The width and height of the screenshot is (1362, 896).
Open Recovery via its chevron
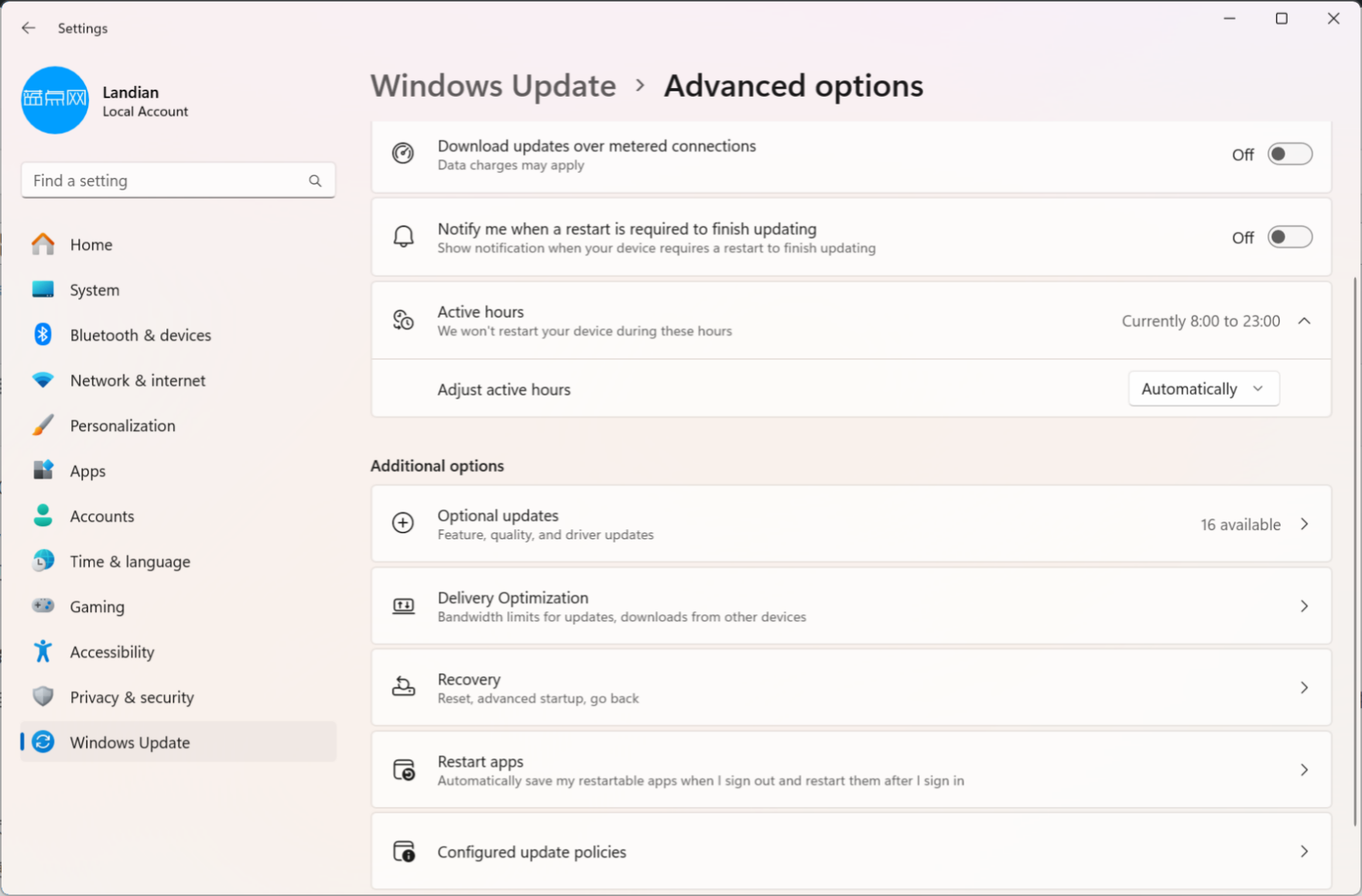click(x=1304, y=687)
